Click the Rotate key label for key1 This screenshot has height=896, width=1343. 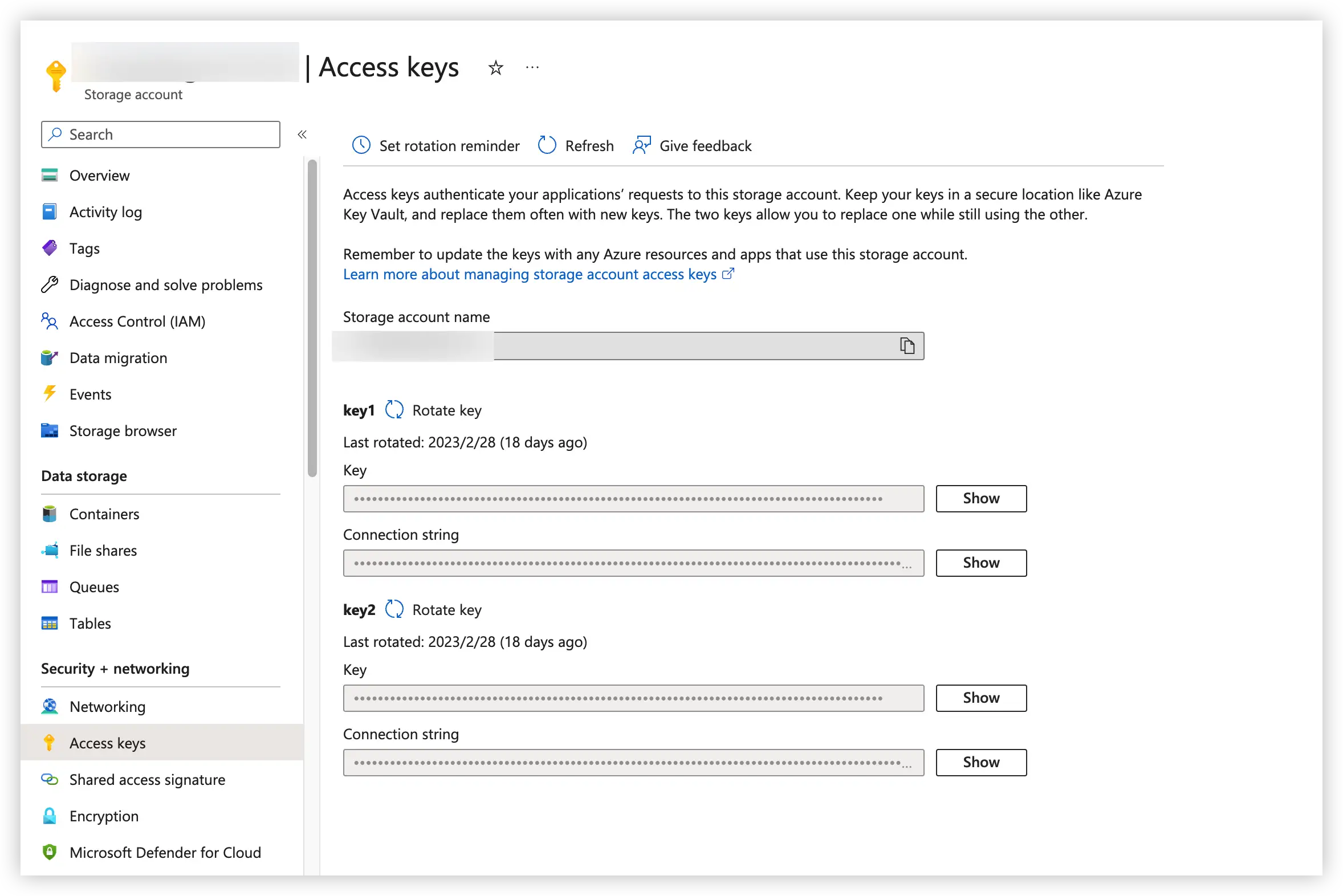point(447,410)
